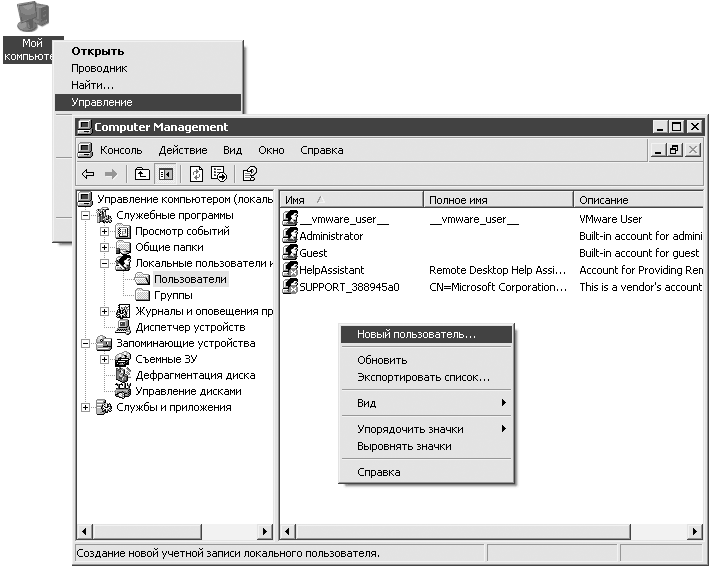Open the Вид submenu in context menu
The image size is (709, 568).
tap(426, 403)
